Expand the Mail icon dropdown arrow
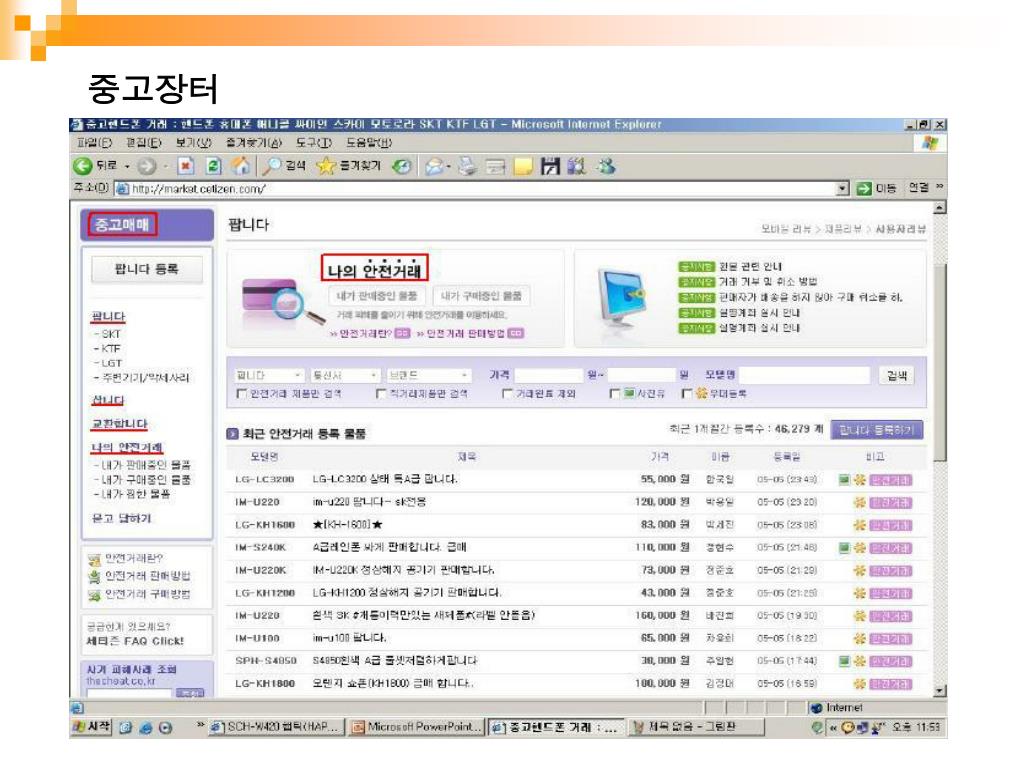 coord(449,167)
